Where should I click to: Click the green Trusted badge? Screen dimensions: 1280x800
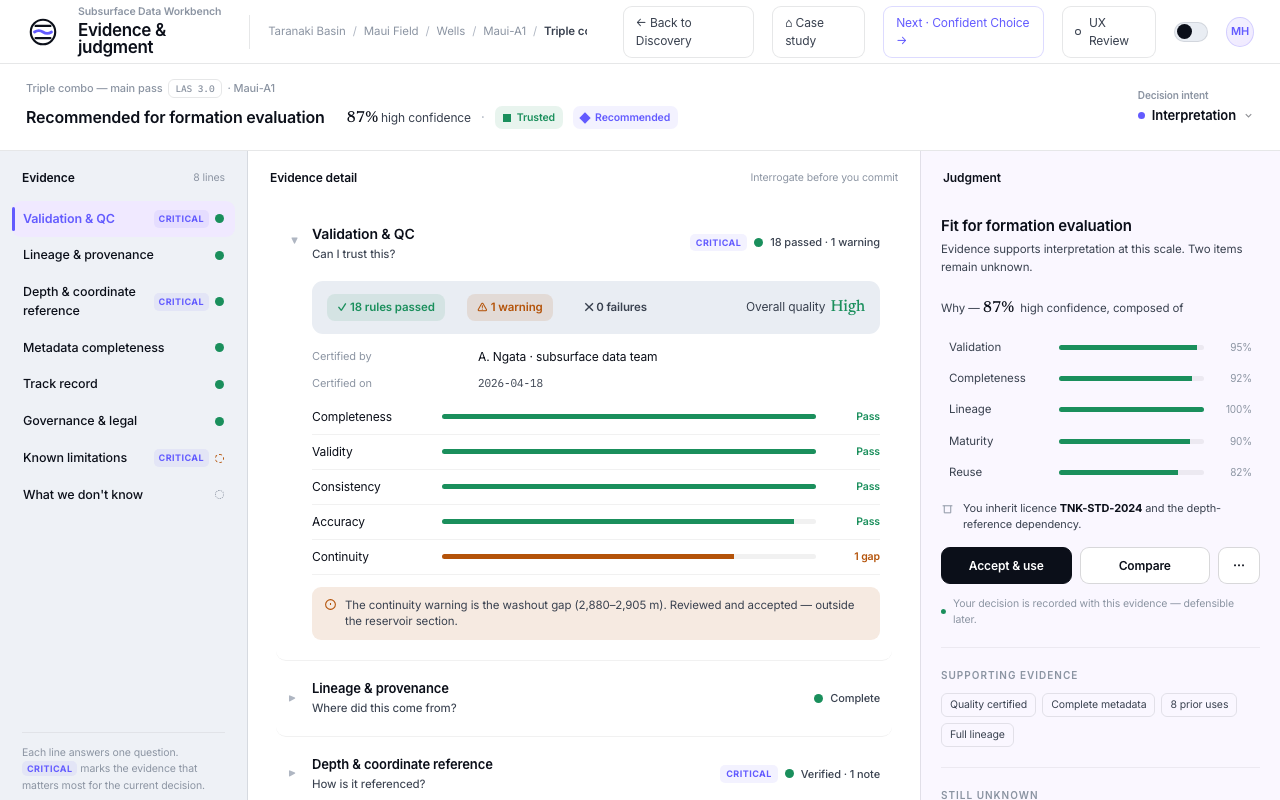[529, 118]
